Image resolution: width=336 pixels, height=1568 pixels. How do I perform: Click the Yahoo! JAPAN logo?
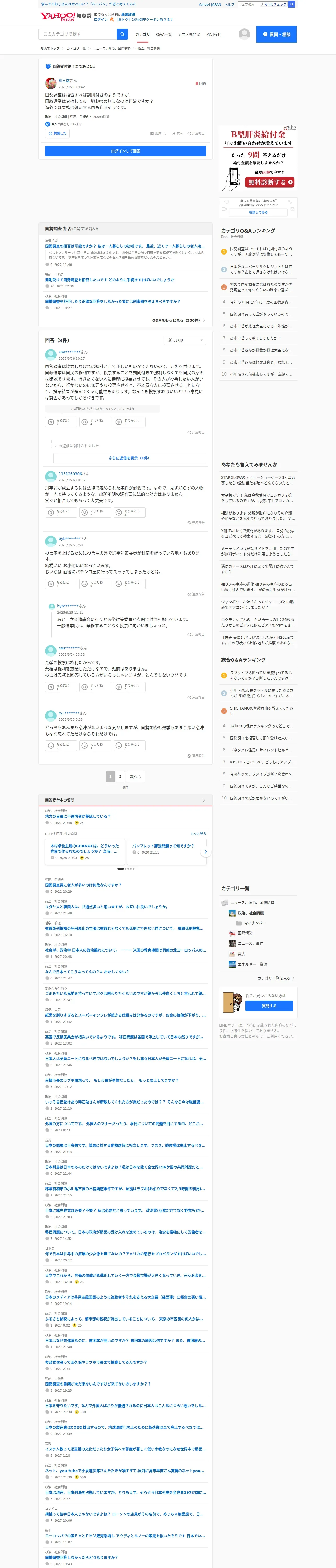pos(57,16)
